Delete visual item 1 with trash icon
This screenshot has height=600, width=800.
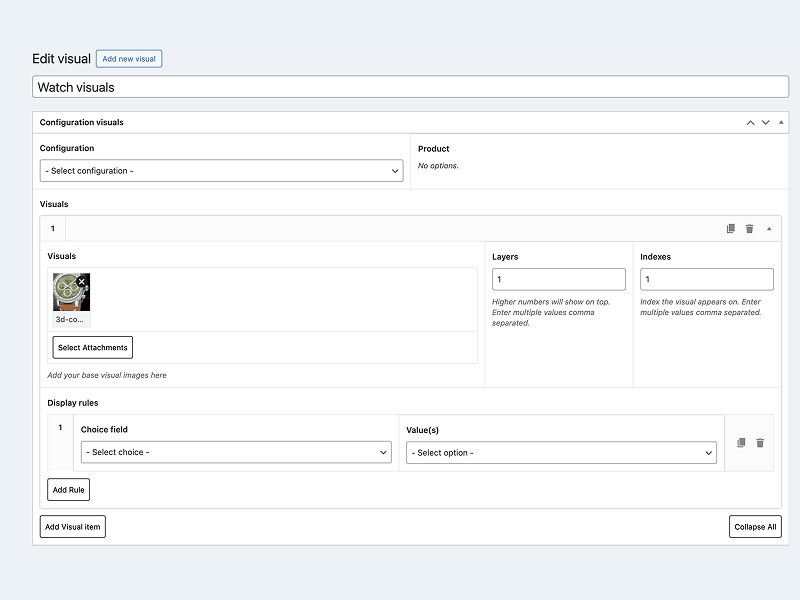tap(749, 229)
